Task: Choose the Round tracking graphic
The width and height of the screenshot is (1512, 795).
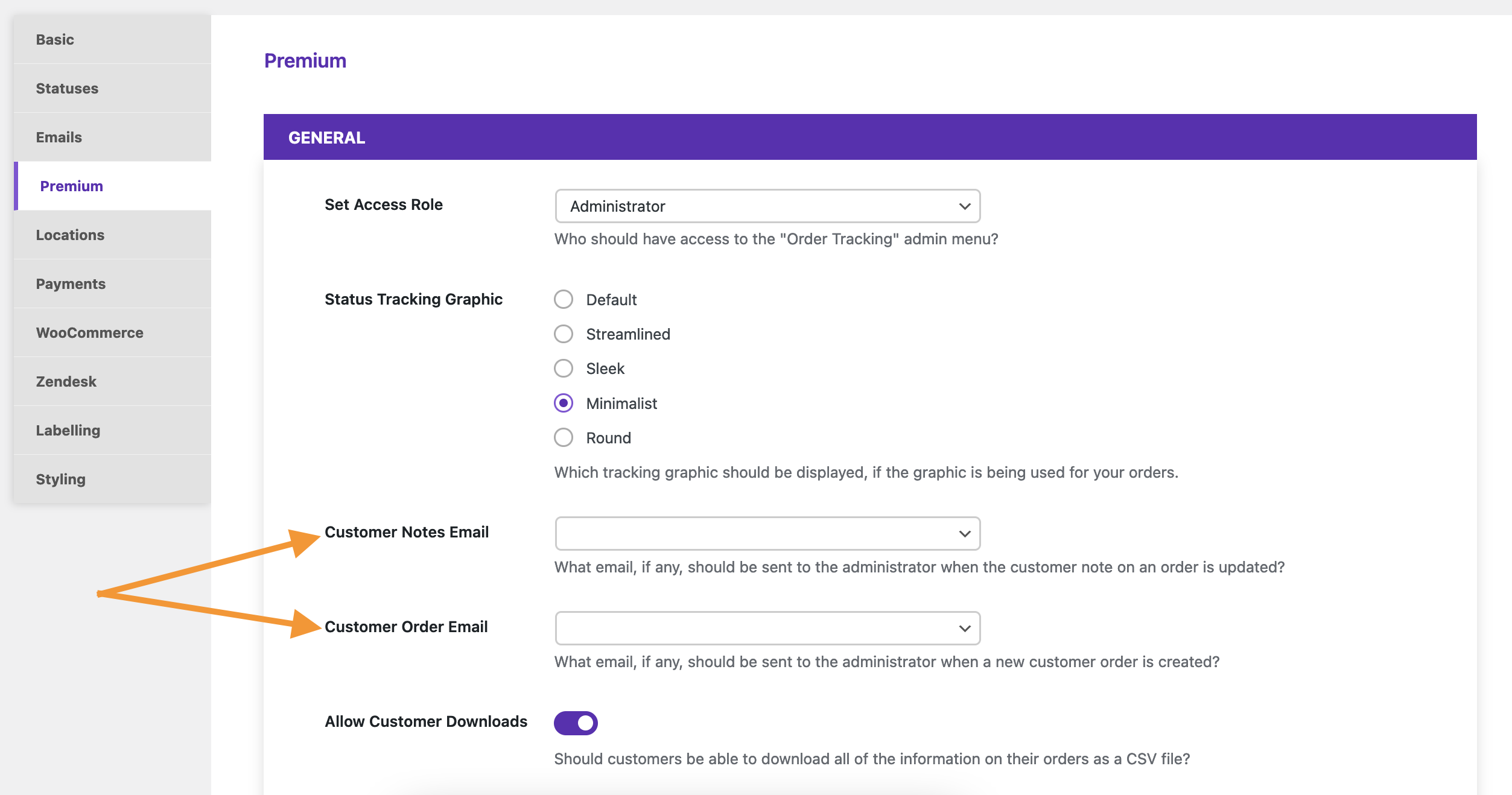Action: tap(564, 437)
